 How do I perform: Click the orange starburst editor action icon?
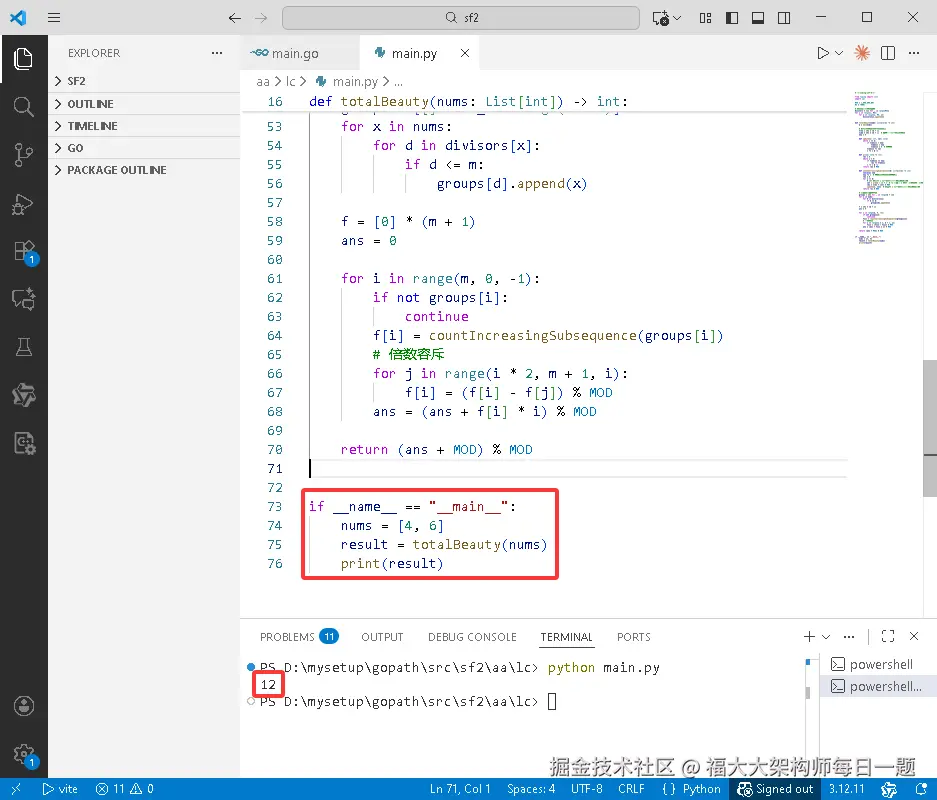coord(862,53)
